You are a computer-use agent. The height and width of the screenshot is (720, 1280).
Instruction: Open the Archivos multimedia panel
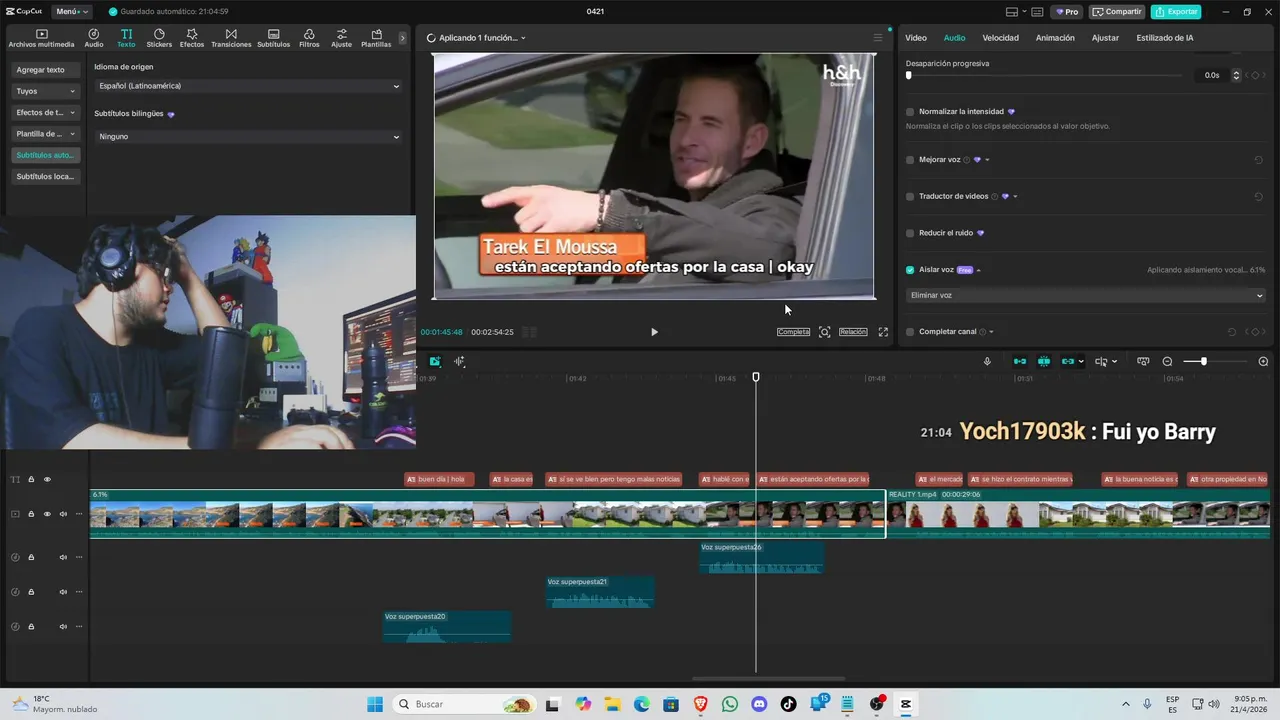[41, 38]
